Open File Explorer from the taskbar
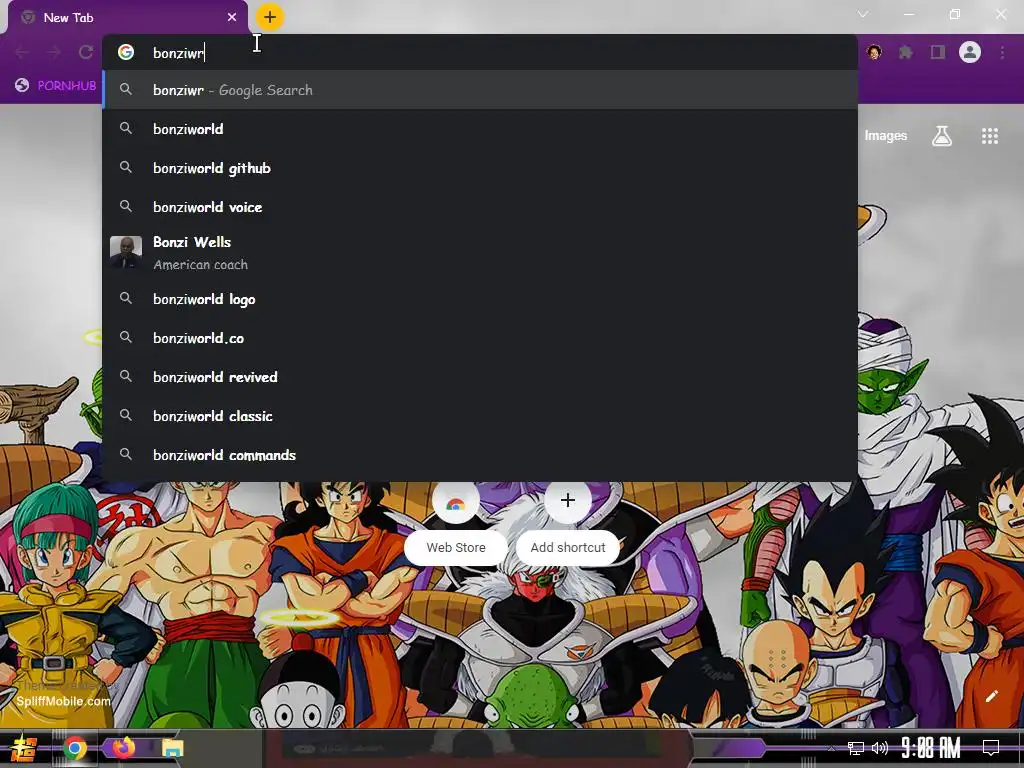 point(172,748)
